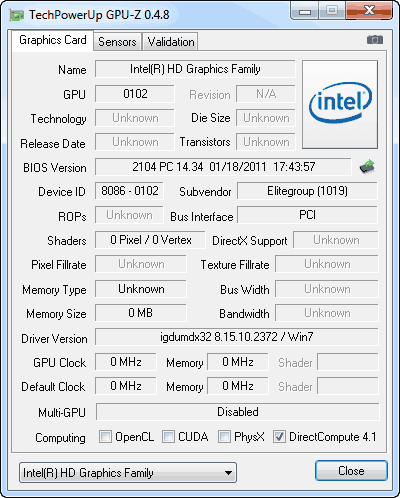The image size is (400, 498).
Task: Click the Close button
Action: pos(351,471)
